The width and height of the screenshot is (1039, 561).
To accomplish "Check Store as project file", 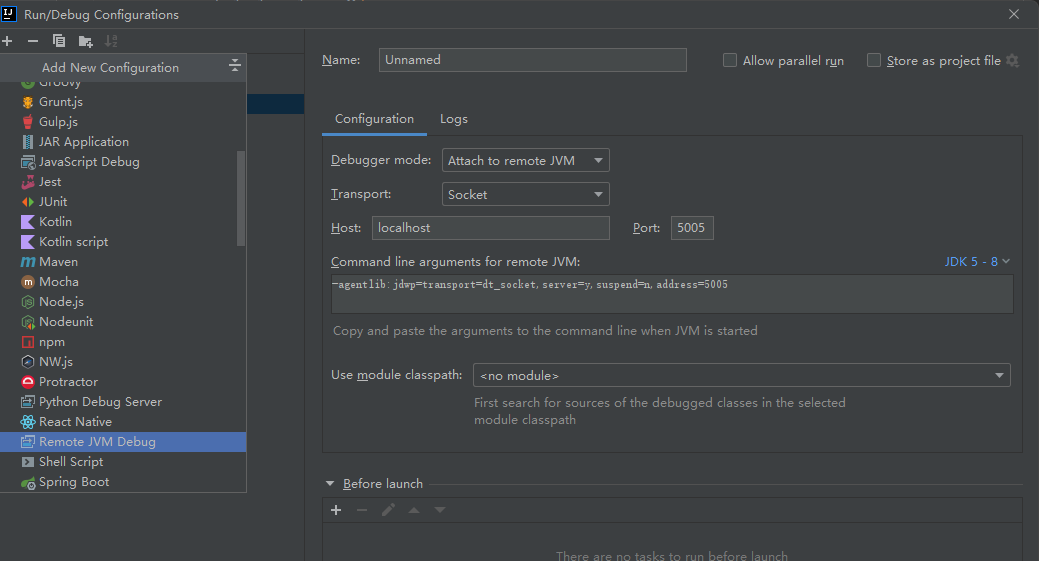I will coord(874,60).
